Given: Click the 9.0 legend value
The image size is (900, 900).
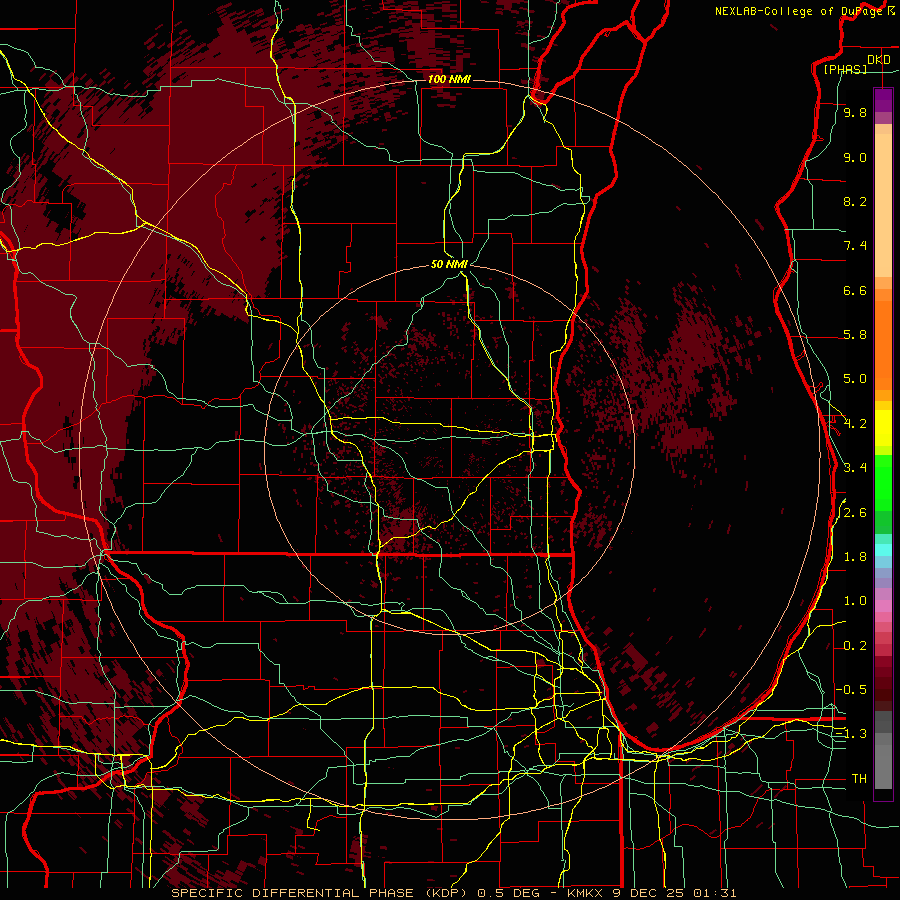Looking at the screenshot, I should click(855, 157).
